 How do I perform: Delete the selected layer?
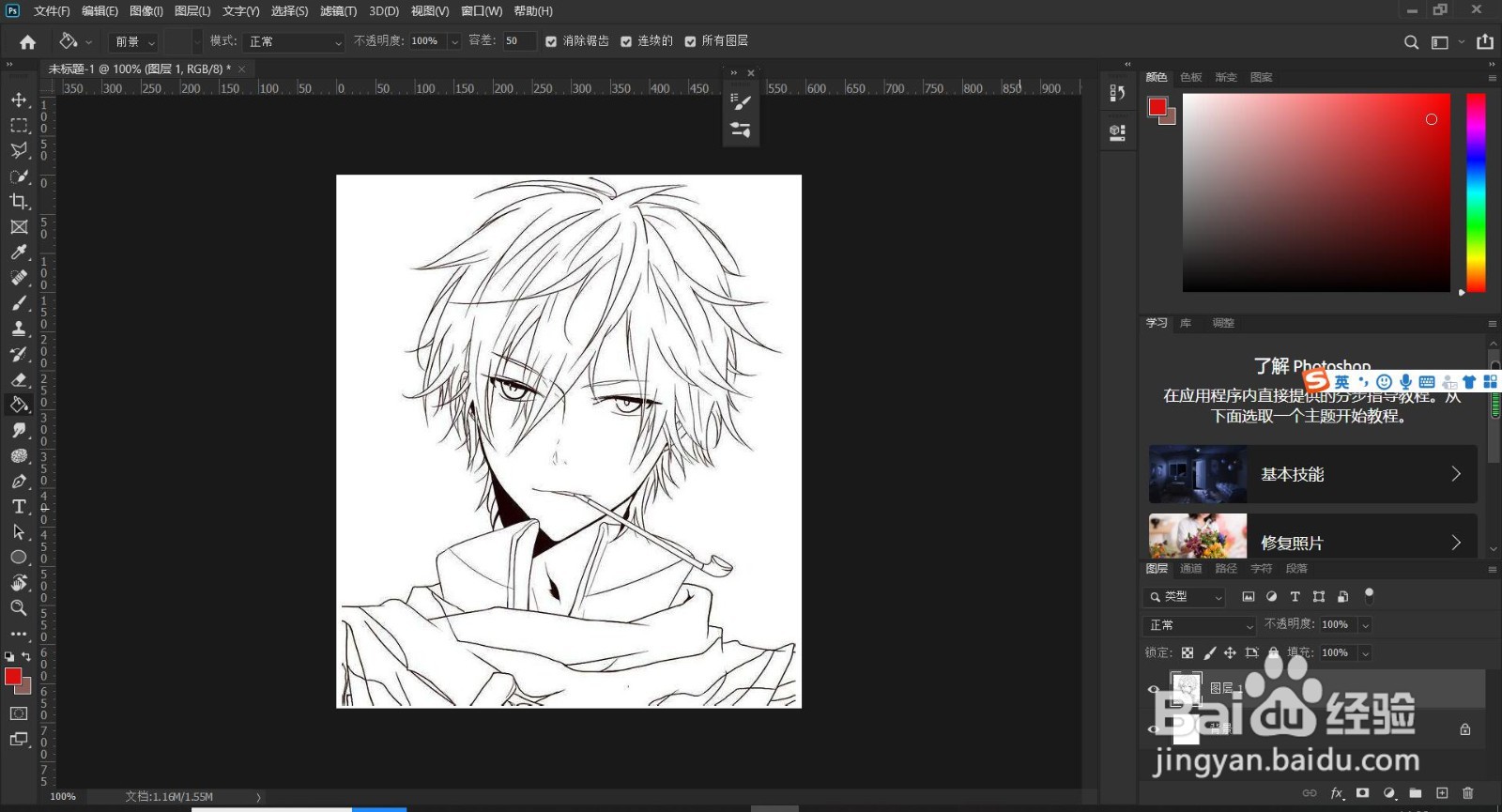point(1468,793)
